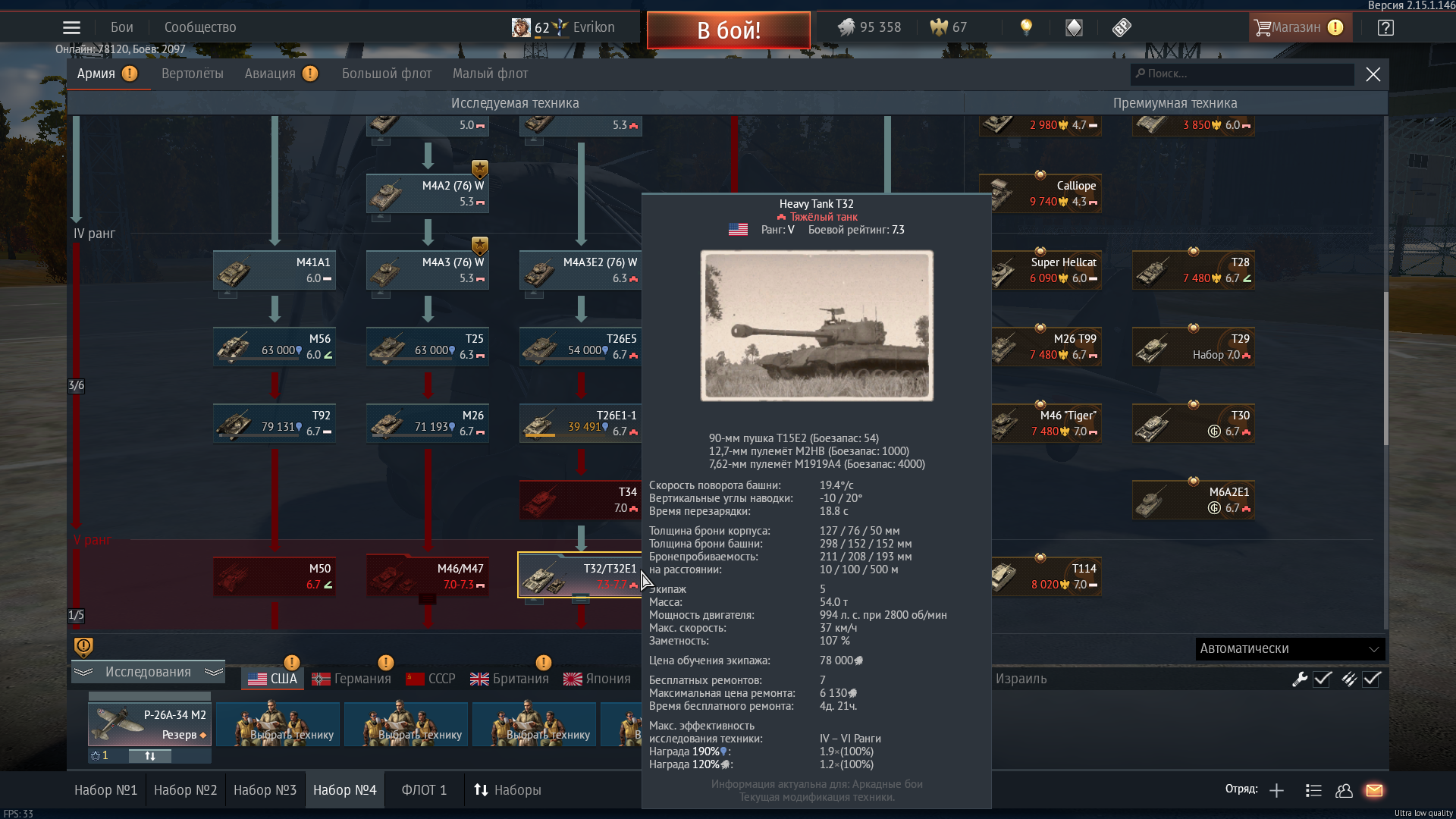Select the T29 Набор vehicle card
The image size is (1456, 819).
pos(1194,347)
